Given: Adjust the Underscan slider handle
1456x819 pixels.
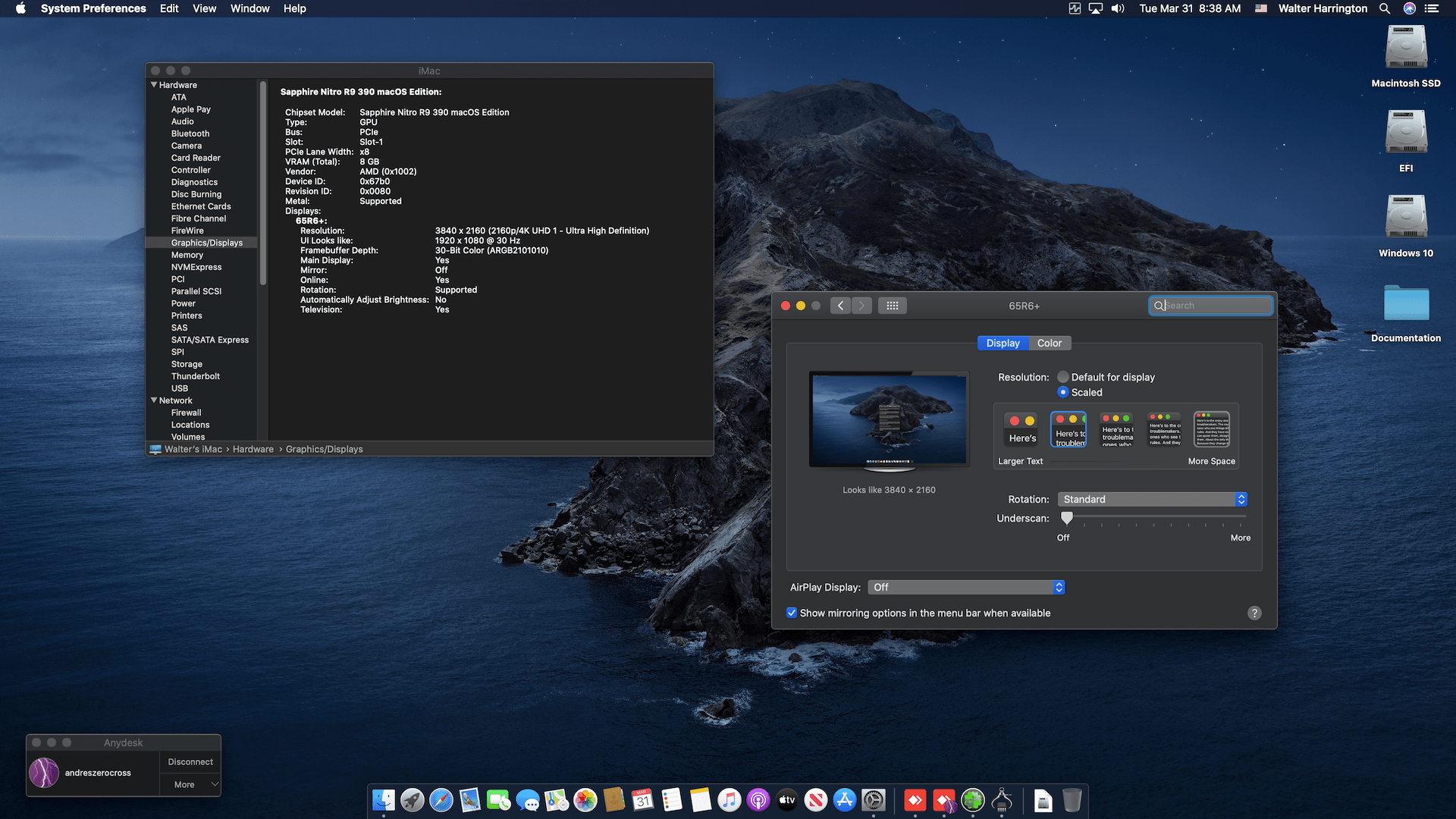Looking at the screenshot, I should [x=1067, y=518].
